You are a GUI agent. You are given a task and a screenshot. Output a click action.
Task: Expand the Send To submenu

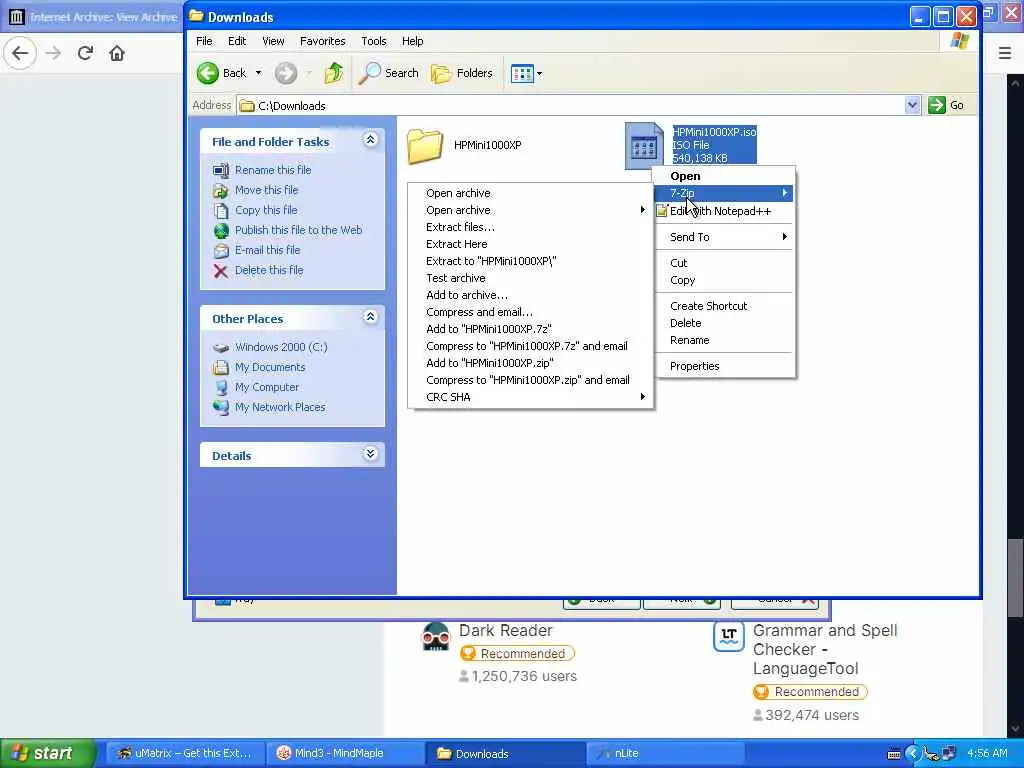[726, 237]
